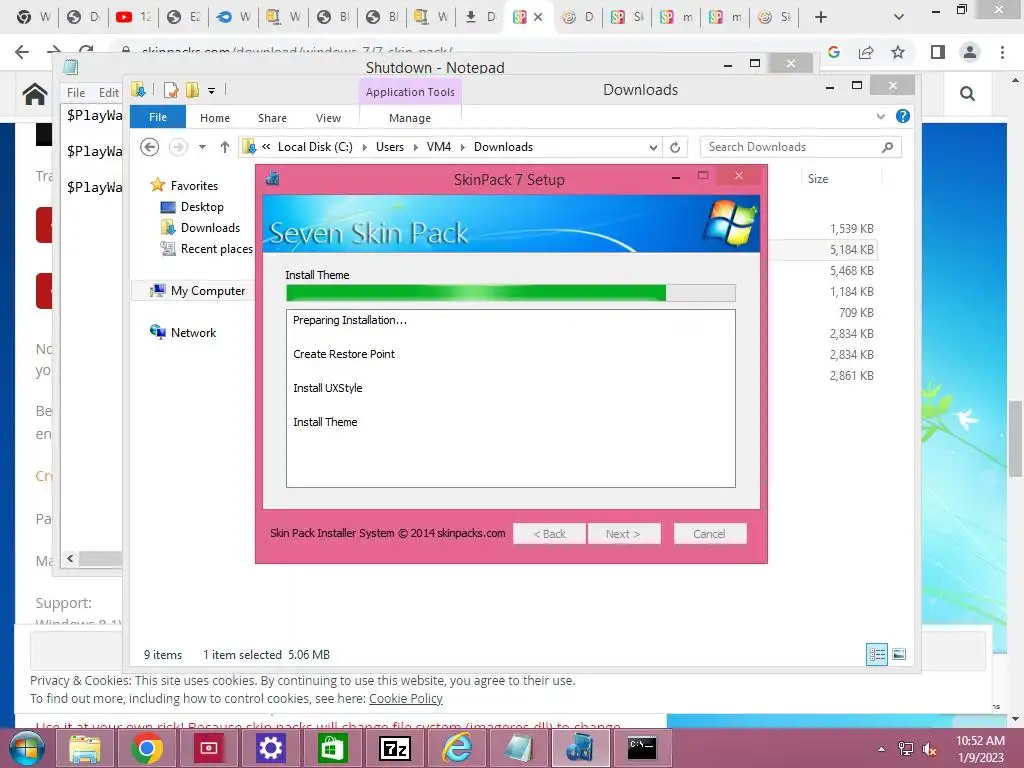Image resolution: width=1024 pixels, height=768 pixels.
Task: Open the Settings gear taskbar icon
Action: coord(270,748)
